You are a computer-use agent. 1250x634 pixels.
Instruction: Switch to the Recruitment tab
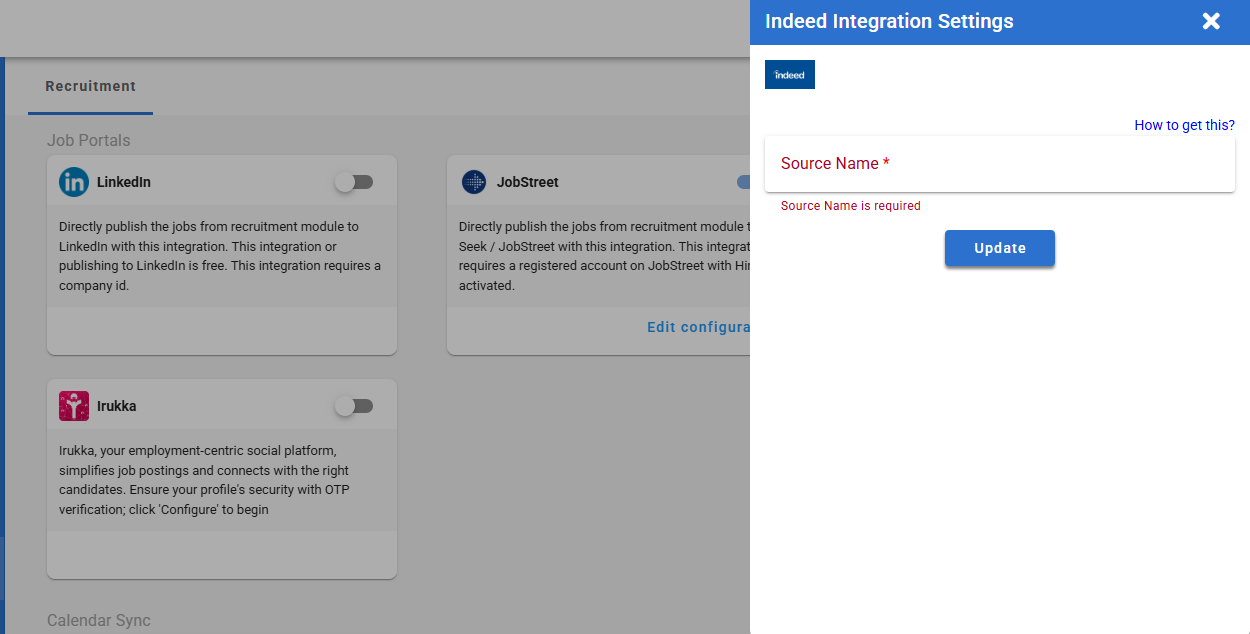[90, 87]
